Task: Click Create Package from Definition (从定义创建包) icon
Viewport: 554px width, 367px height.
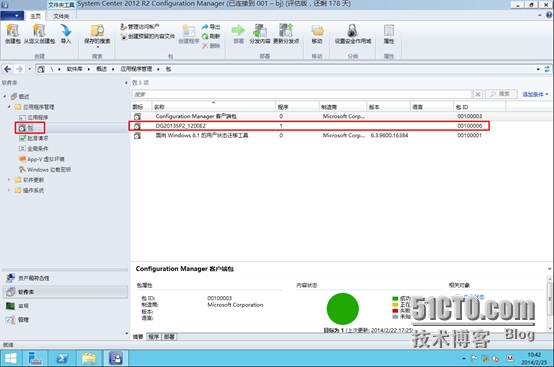Action: (39, 34)
